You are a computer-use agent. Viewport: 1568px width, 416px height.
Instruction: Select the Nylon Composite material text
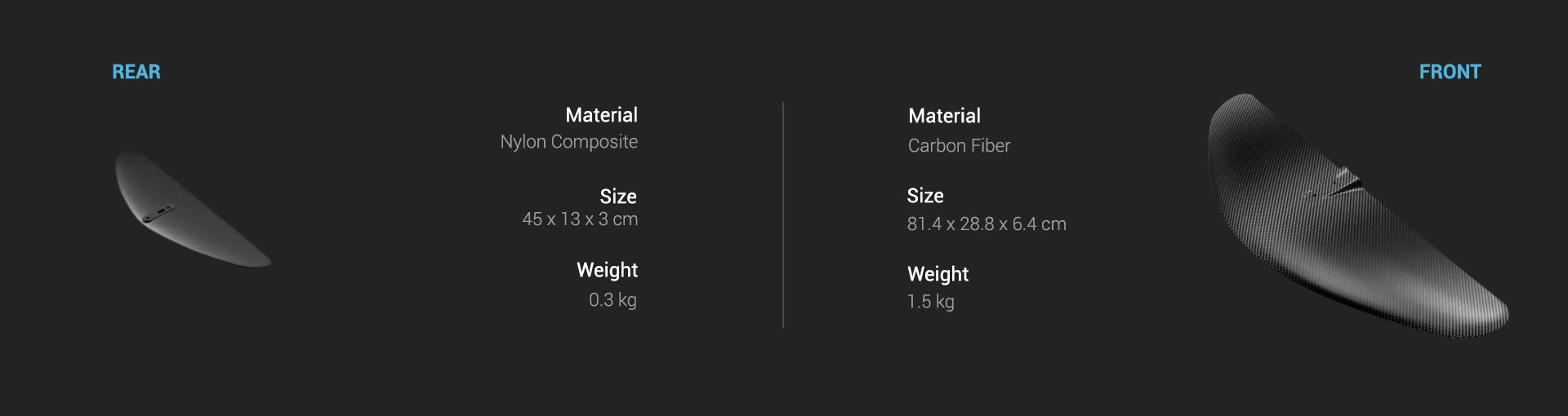[568, 142]
